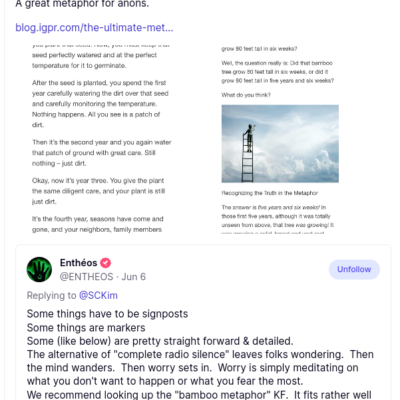Screen dimensions: 400x400
Task: Click 'Recognizing the Truth in the Metaphor' heading
Action: click(270, 193)
